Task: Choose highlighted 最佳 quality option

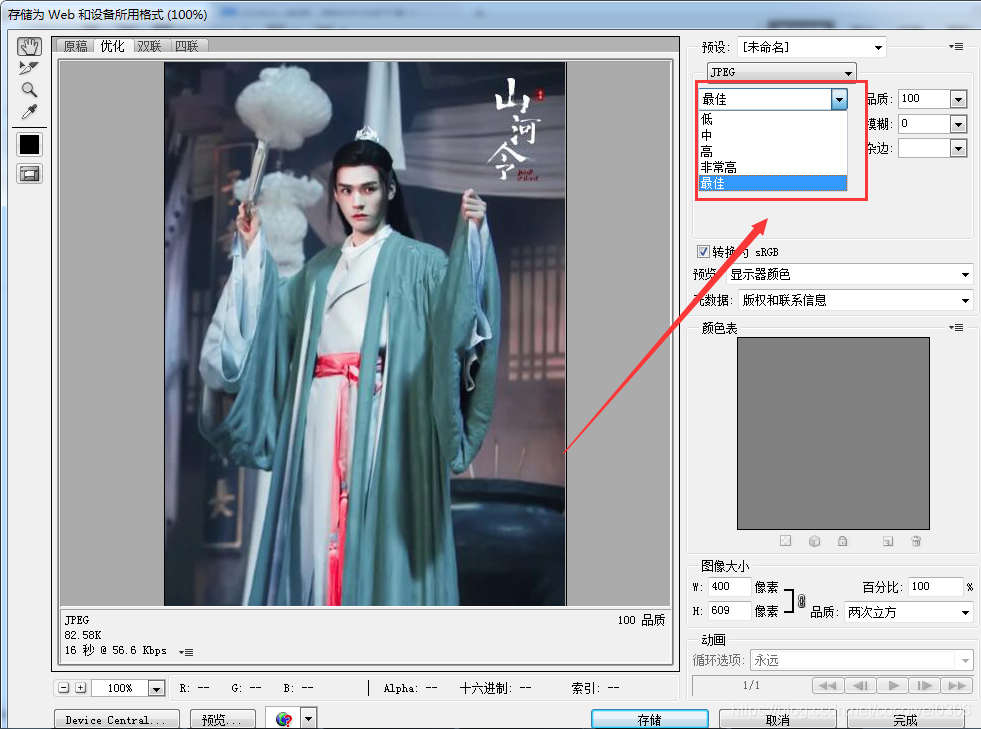Action: pos(773,183)
